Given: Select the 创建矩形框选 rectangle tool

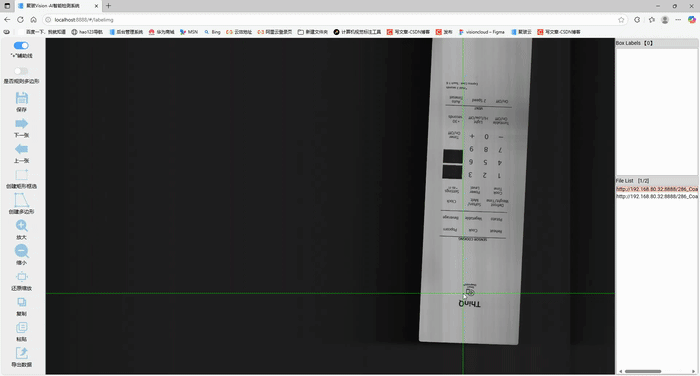Looking at the screenshot, I should click(21, 175).
